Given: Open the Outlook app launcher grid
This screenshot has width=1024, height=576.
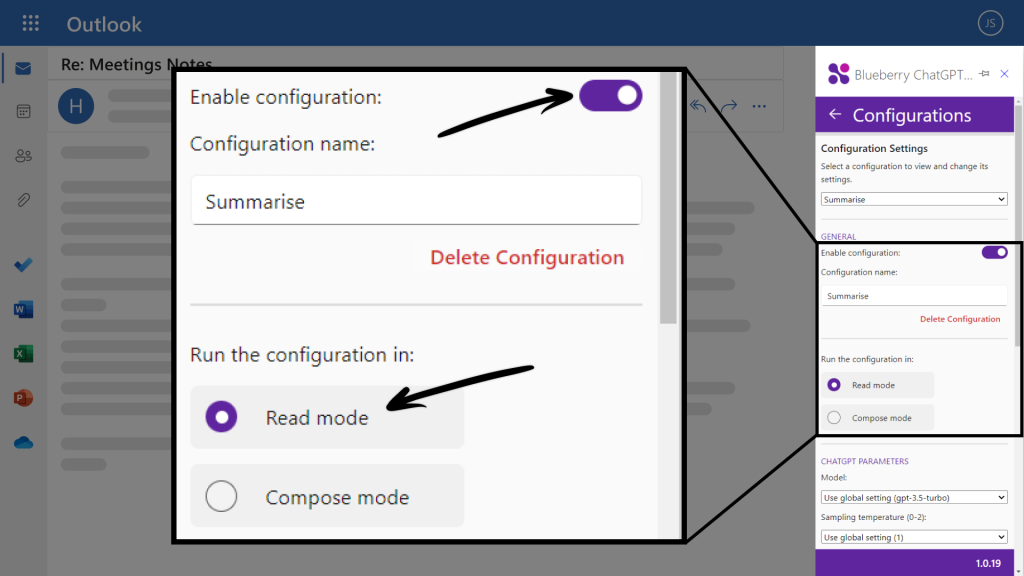Looking at the screenshot, I should coord(30,24).
